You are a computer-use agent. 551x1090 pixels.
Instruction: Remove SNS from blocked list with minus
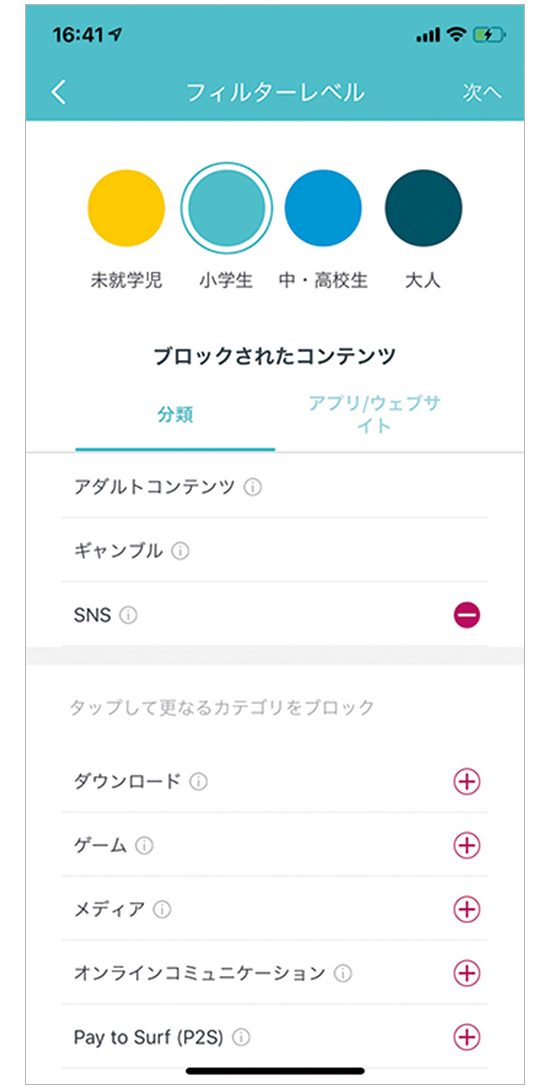click(467, 615)
